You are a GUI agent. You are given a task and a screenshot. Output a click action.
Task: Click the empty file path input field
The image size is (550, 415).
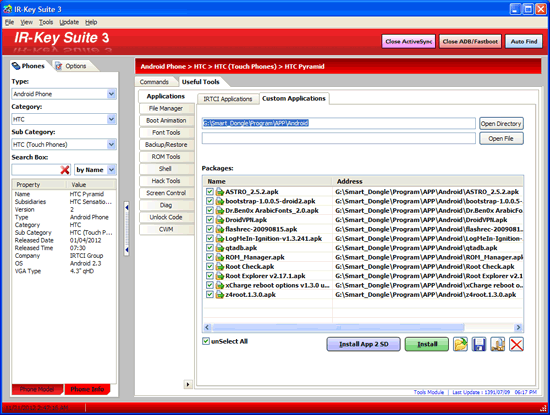(338, 138)
